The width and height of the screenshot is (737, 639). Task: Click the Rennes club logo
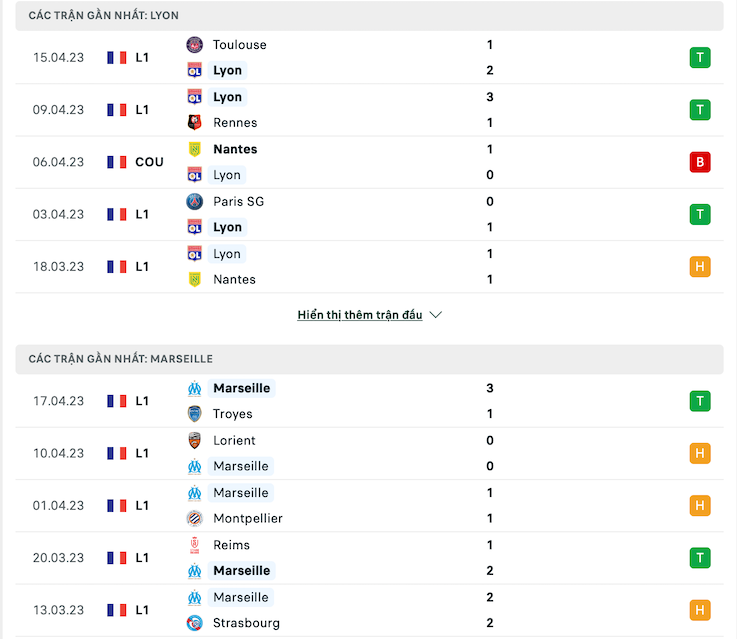tap(195, 123)
